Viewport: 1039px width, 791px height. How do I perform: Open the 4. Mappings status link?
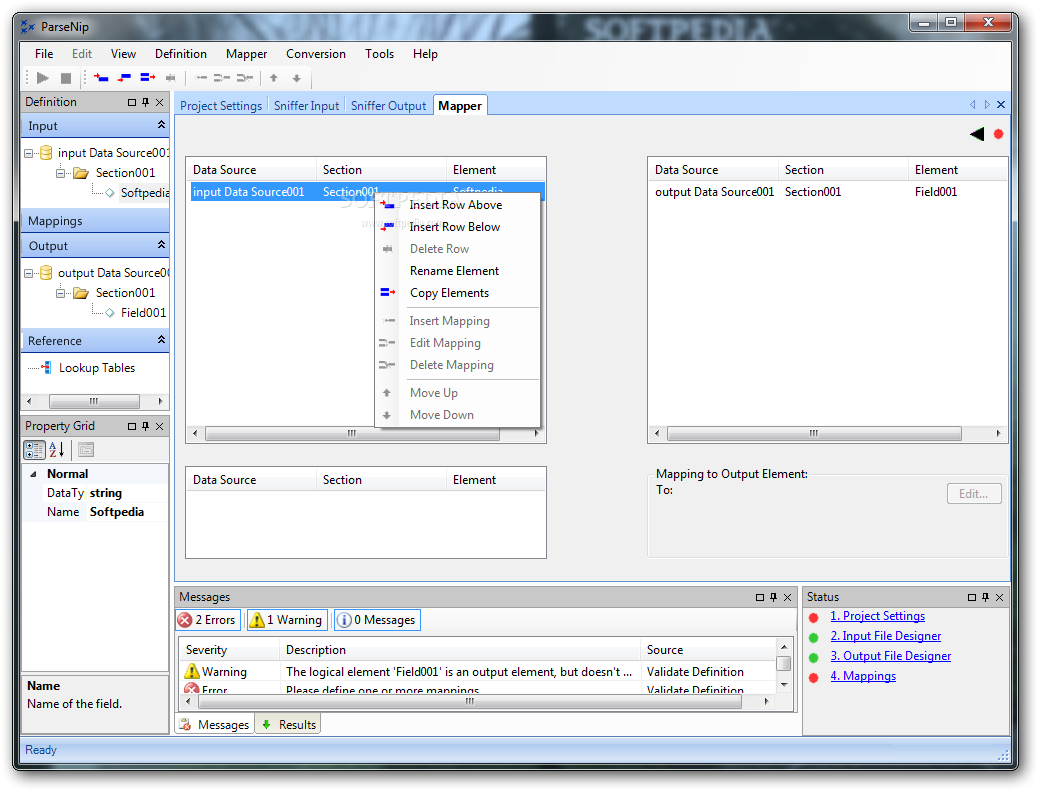point(863,676)
